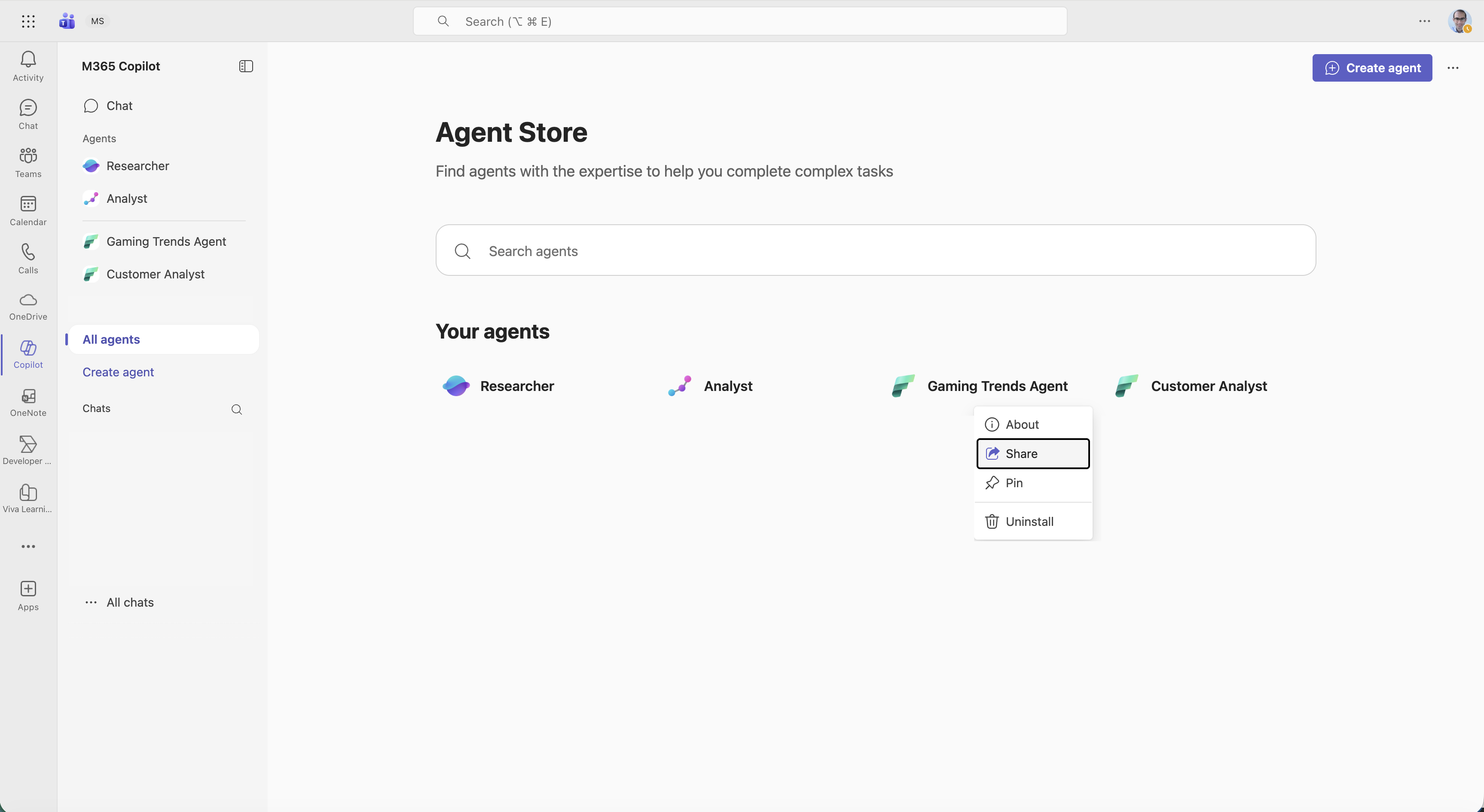The height and width of the screenshot is (812, 1484).
Task: Open OneNote in the left rail
Action: coord(28,403)
